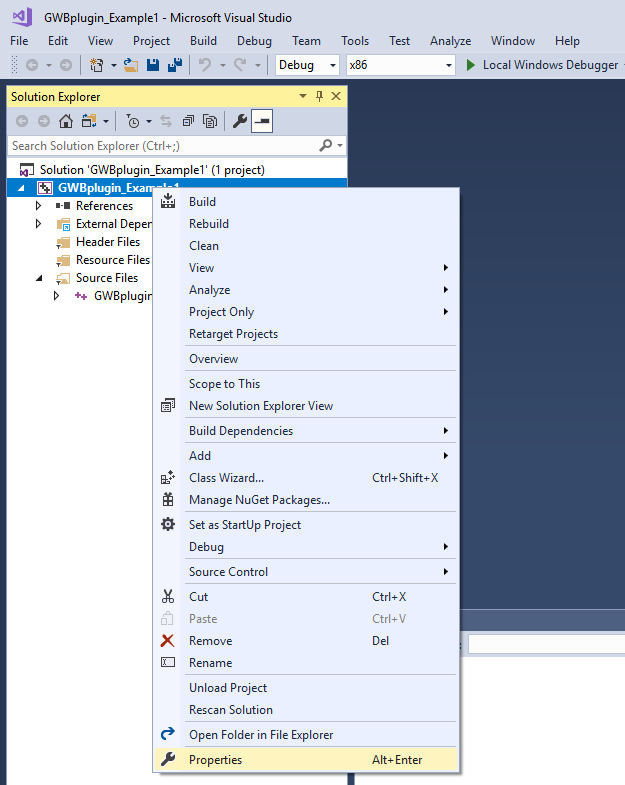Image resolution: width=625 pixels, height=785 pixels.
Task: Click Sync with Active Document icon
Action: pyautogui.click(x=166, y=121)
